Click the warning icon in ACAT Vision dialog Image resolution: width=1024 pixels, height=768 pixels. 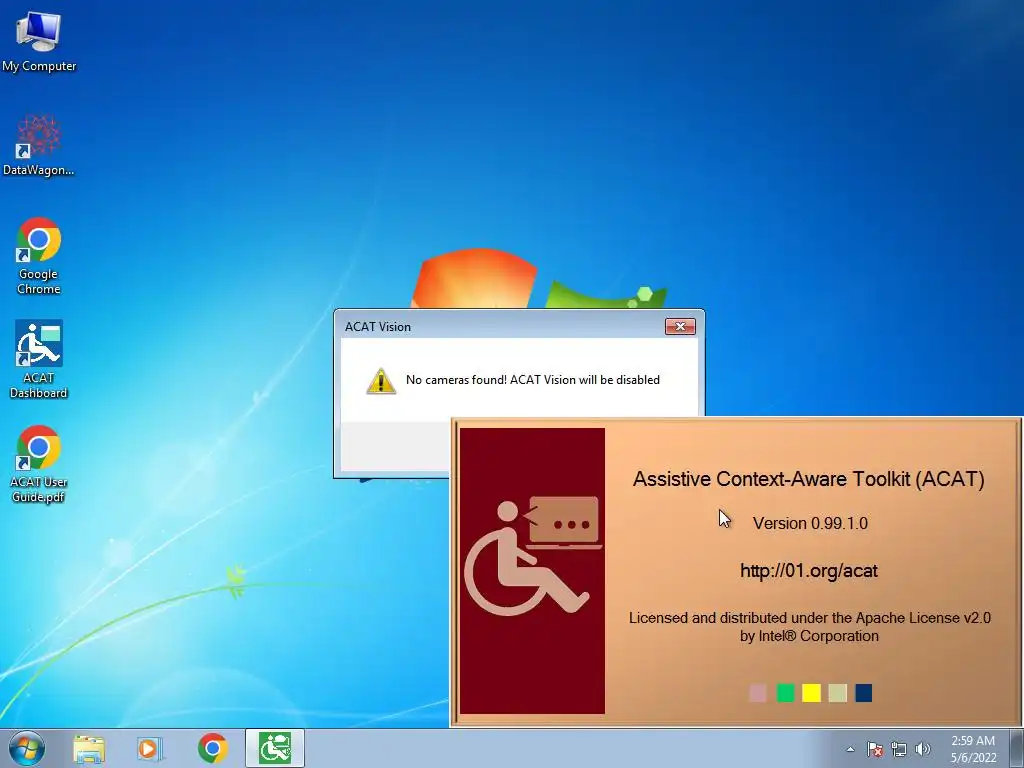pyautogui.click(x=381, y=381)
